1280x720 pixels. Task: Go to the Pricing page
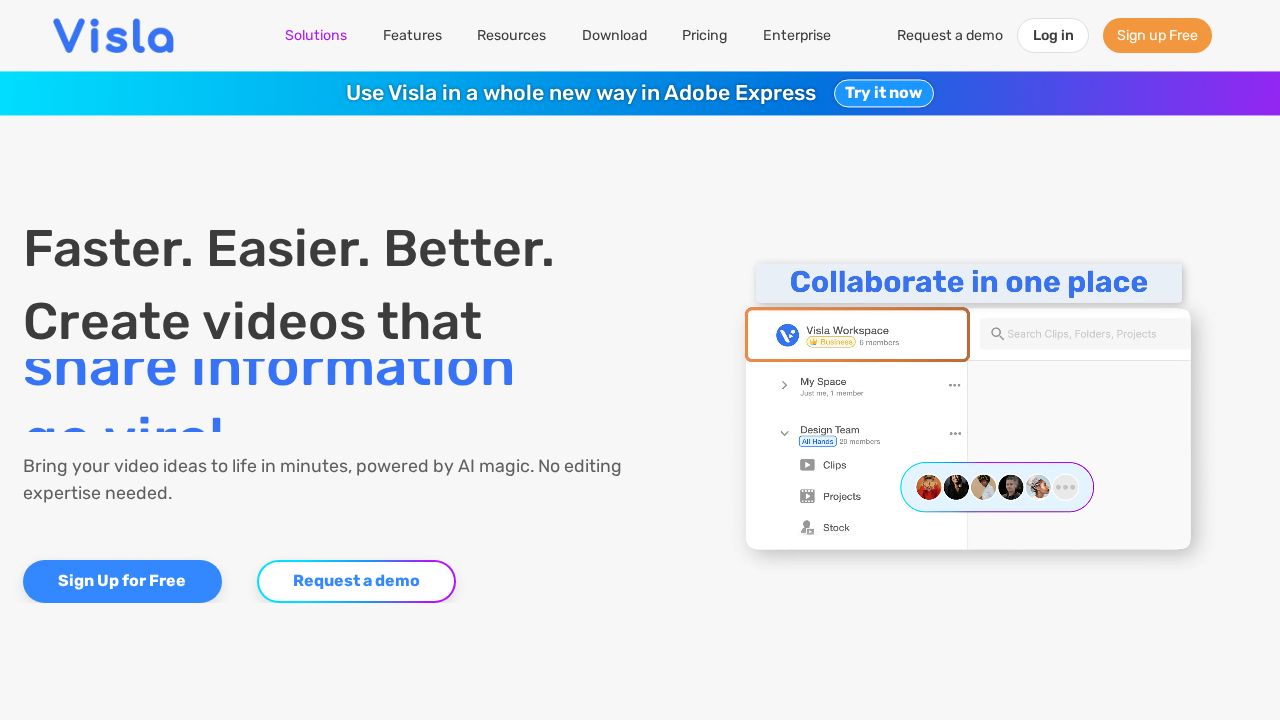tap(705, 35)
